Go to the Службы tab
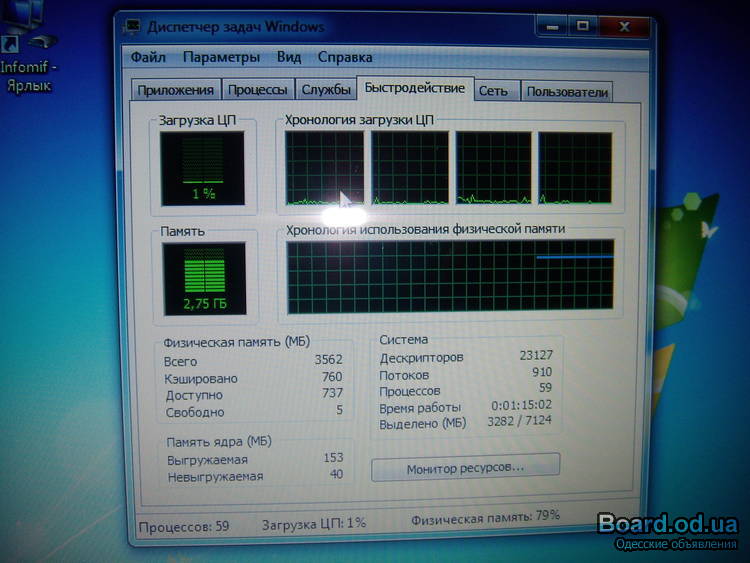 [x=326, y=90]
